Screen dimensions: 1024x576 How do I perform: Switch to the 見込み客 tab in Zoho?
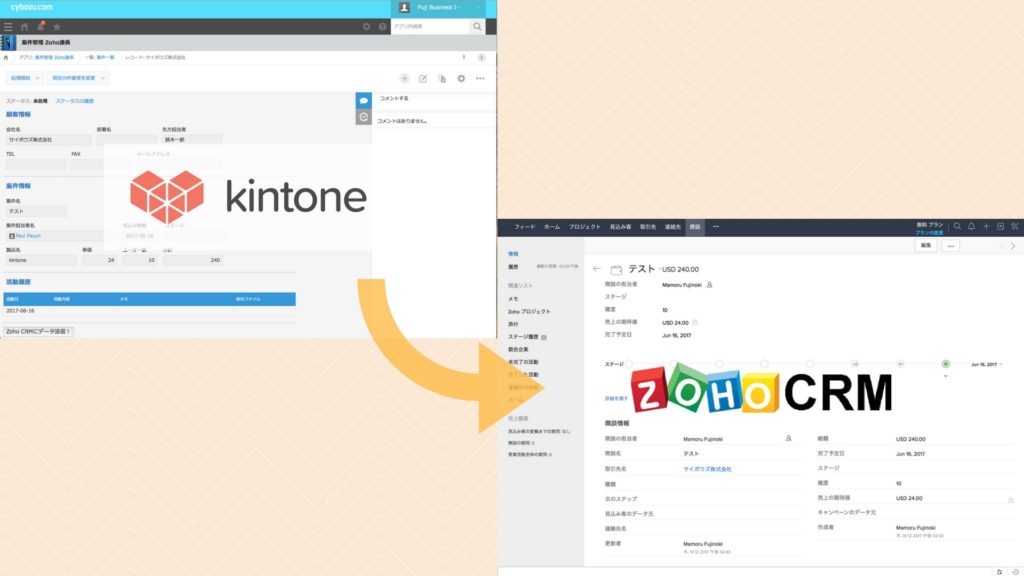click(620, 227)
